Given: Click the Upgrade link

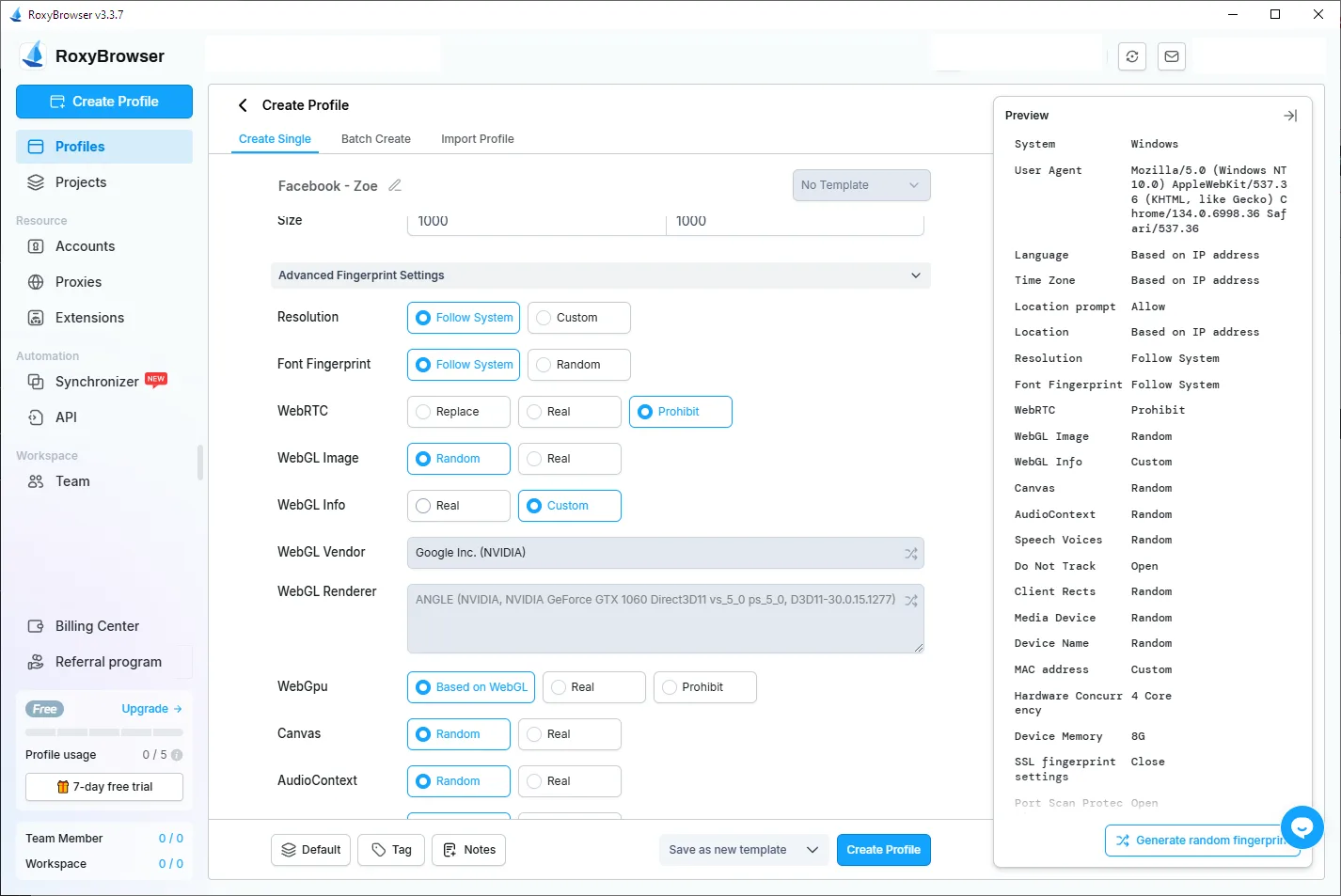Looking at the screenshot, I should pos(151,709).
